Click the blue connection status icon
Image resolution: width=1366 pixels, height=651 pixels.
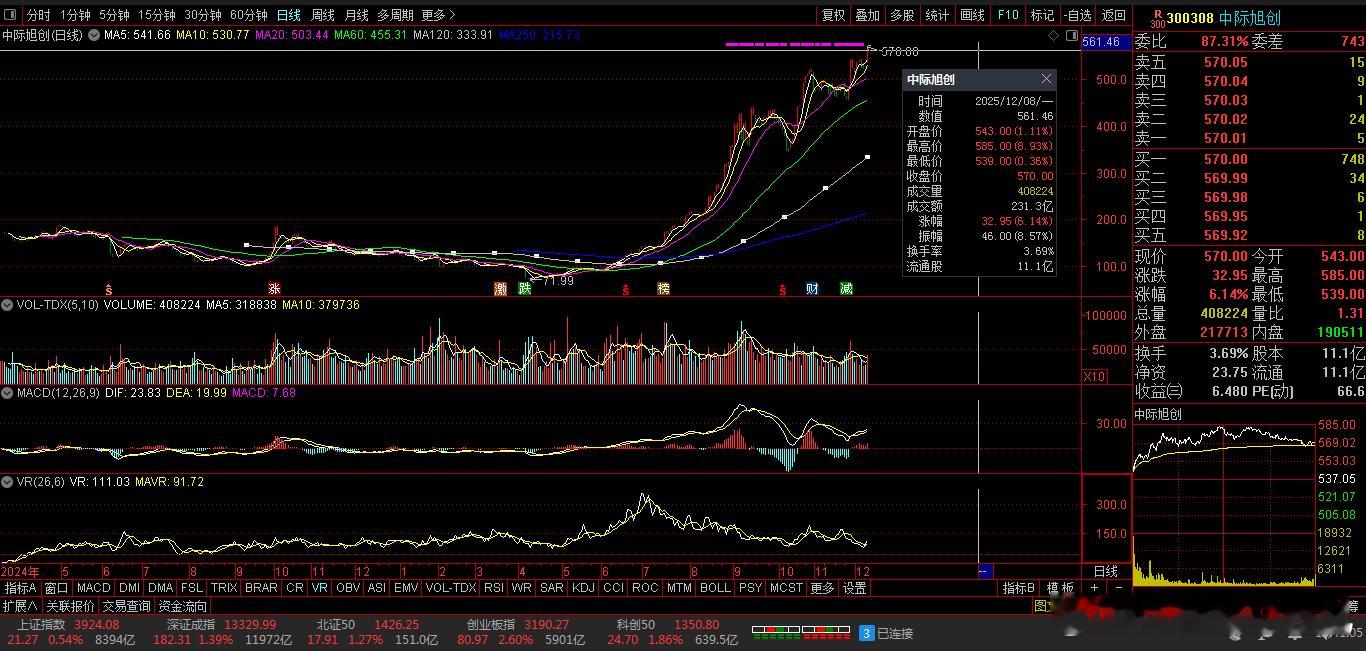tap(867, 633)
